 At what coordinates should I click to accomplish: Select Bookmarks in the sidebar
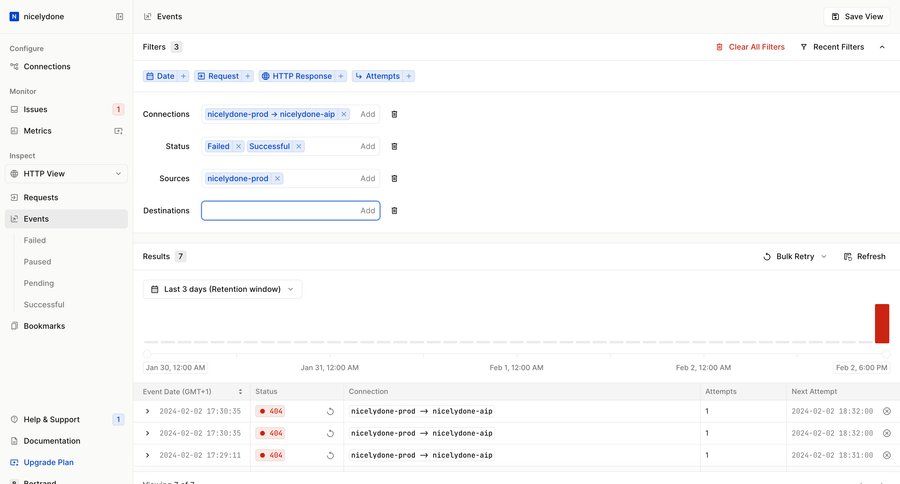pos(44,326)
